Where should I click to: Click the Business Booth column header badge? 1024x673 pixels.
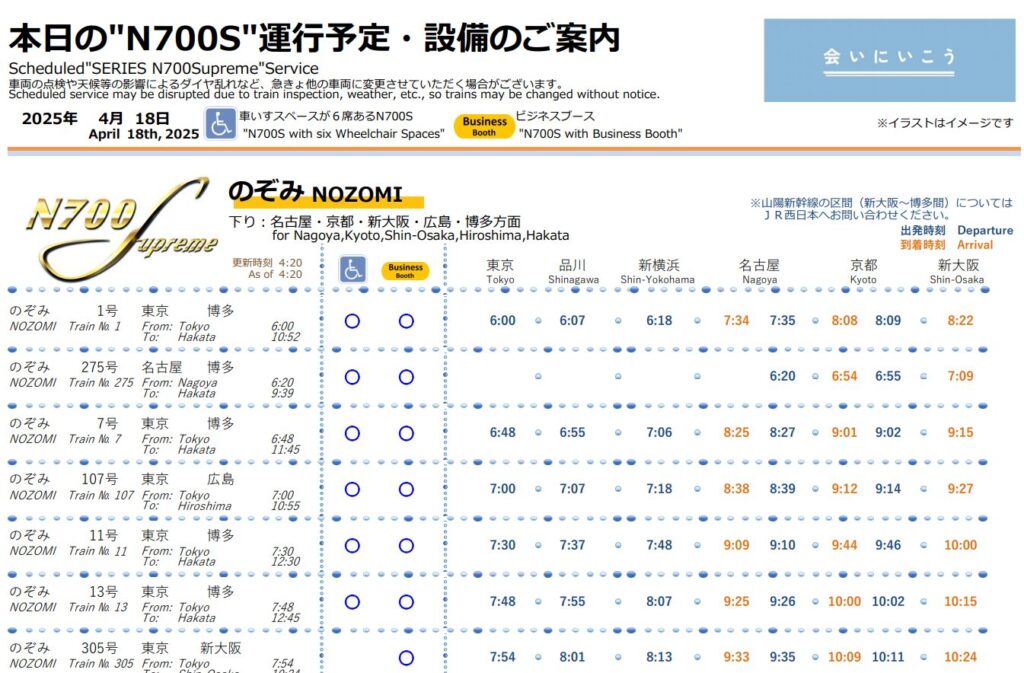405,270
